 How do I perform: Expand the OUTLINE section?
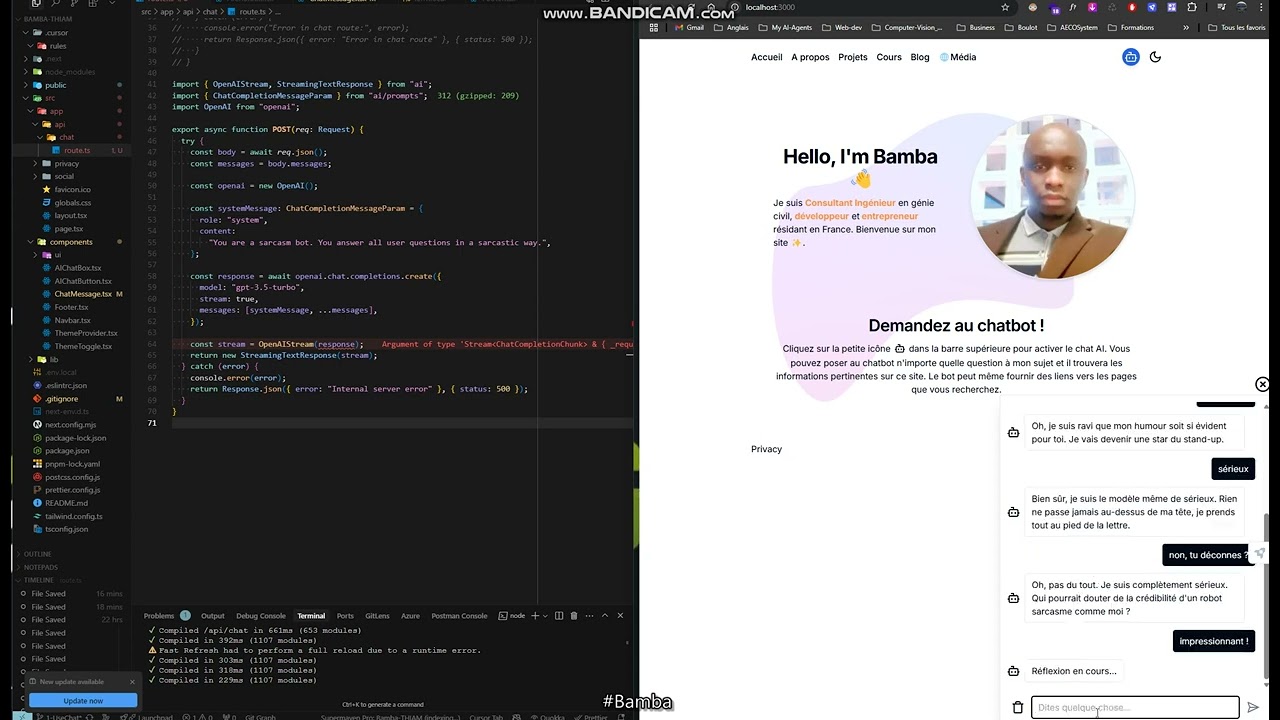point(37,554)
